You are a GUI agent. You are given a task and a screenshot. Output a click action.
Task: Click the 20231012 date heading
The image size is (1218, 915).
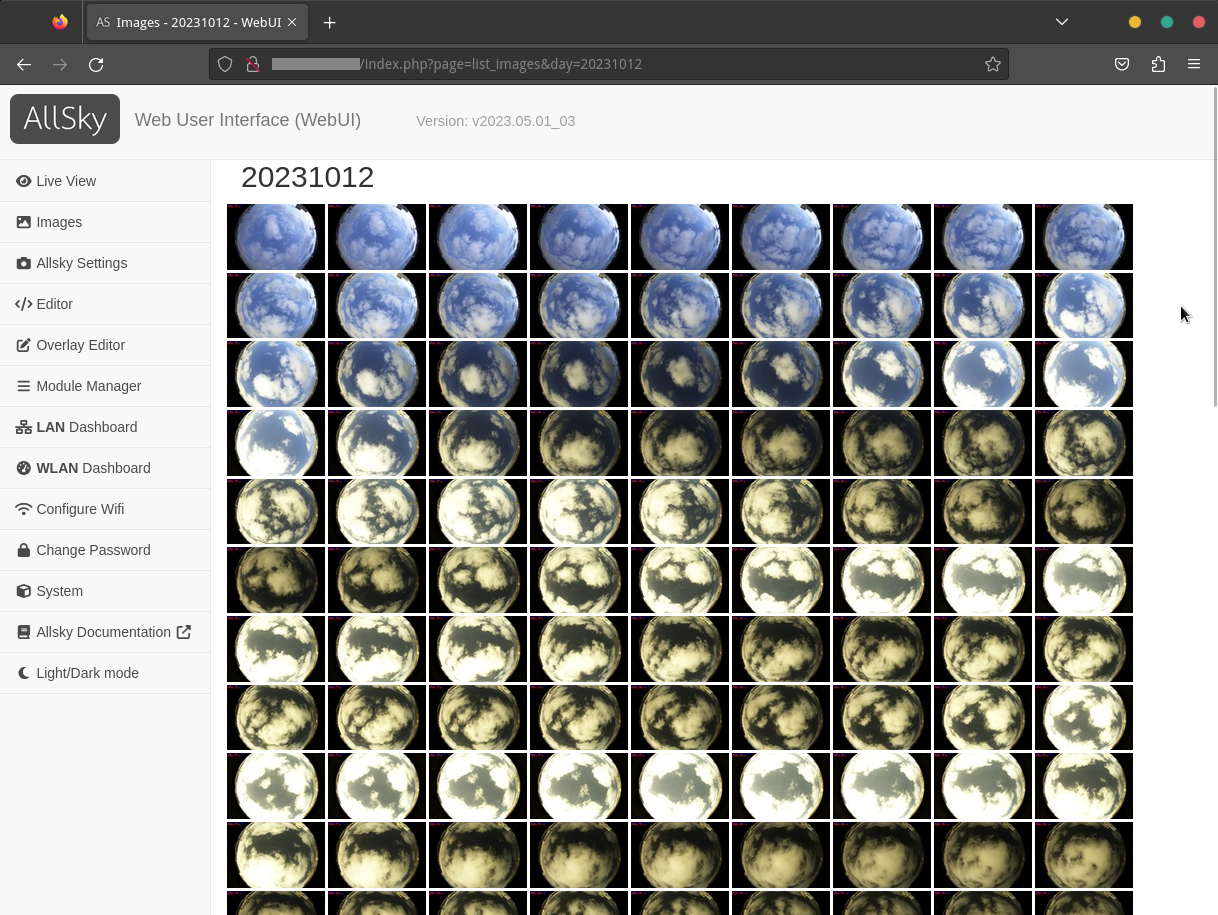307,177
